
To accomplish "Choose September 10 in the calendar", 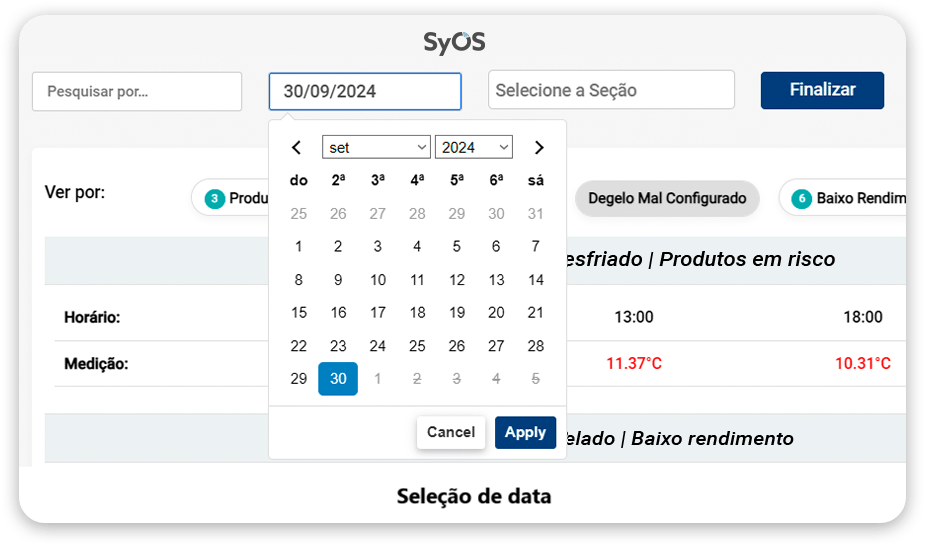I will click(377, 279).
